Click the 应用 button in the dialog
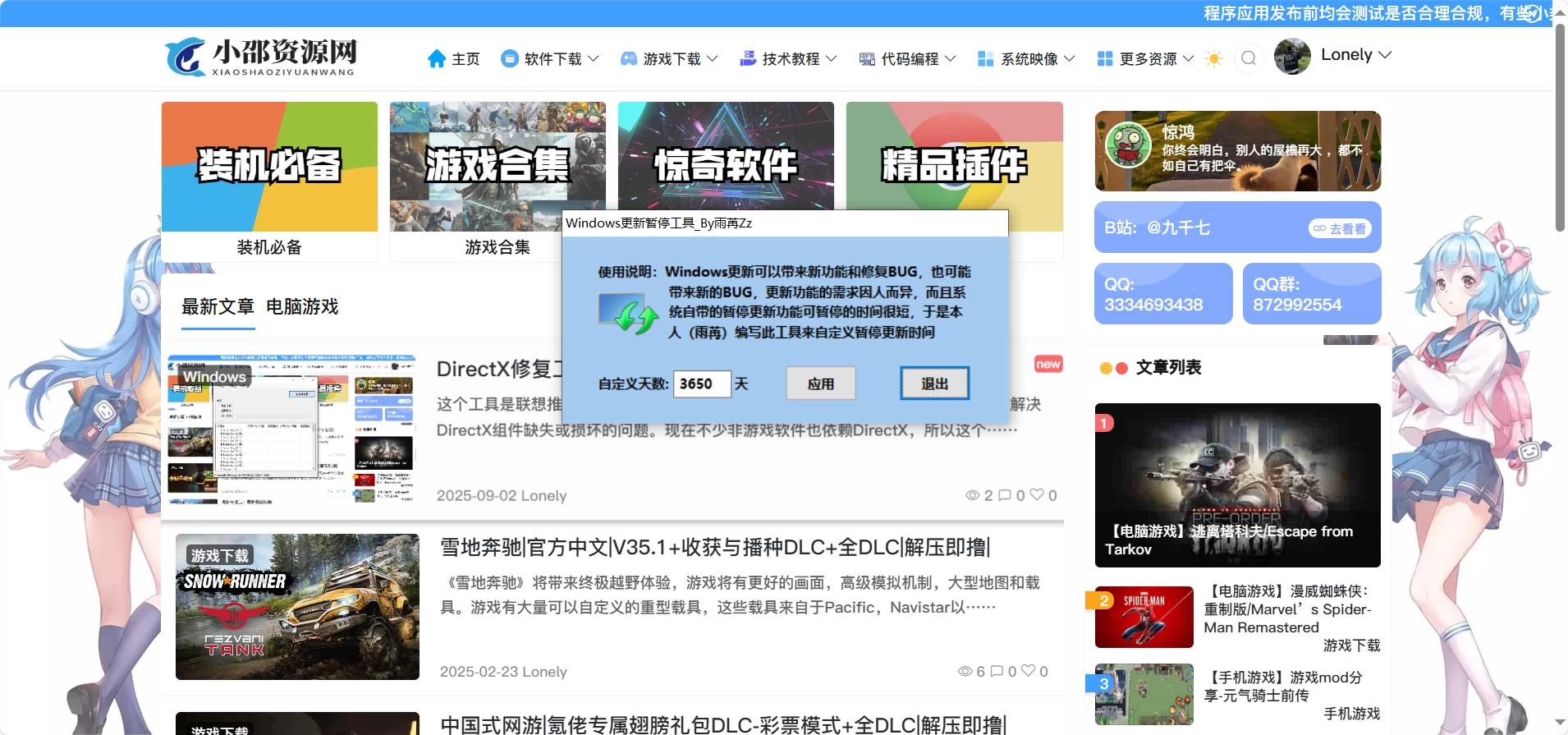The height and width of the screenshot is (735, 1568). [821, 384]
